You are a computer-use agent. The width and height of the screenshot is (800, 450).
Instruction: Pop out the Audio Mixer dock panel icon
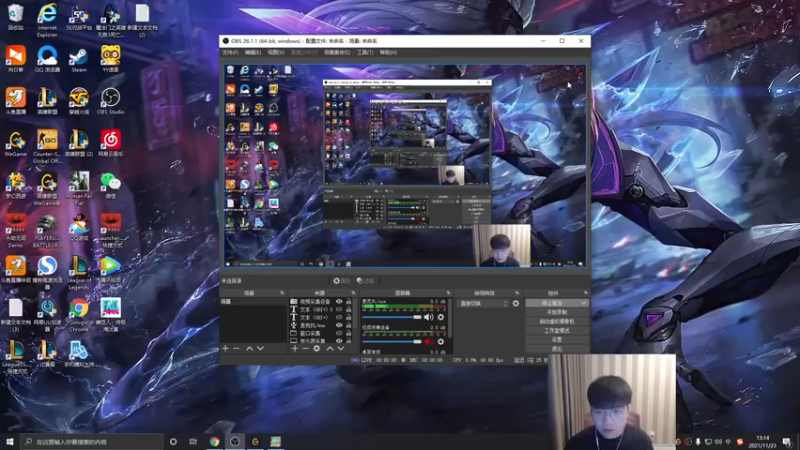point(448,293)
